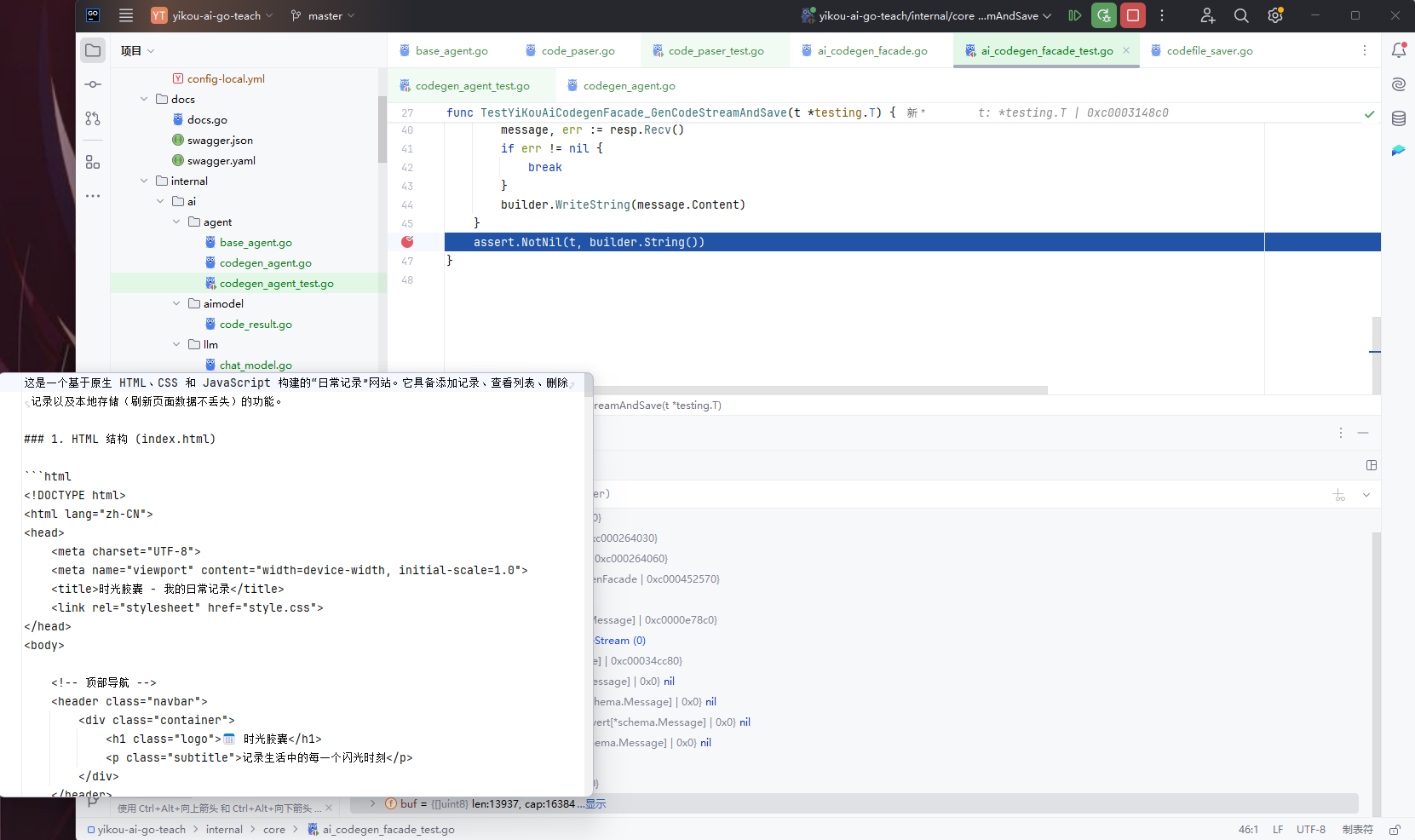Open Search Everywhere magnifier
This screenshot has width=1415, height=840.
1241,15
